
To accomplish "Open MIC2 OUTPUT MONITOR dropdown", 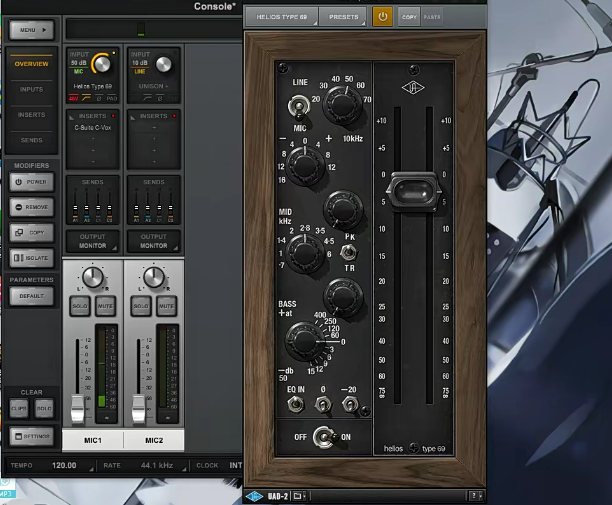I will (154, 241).
